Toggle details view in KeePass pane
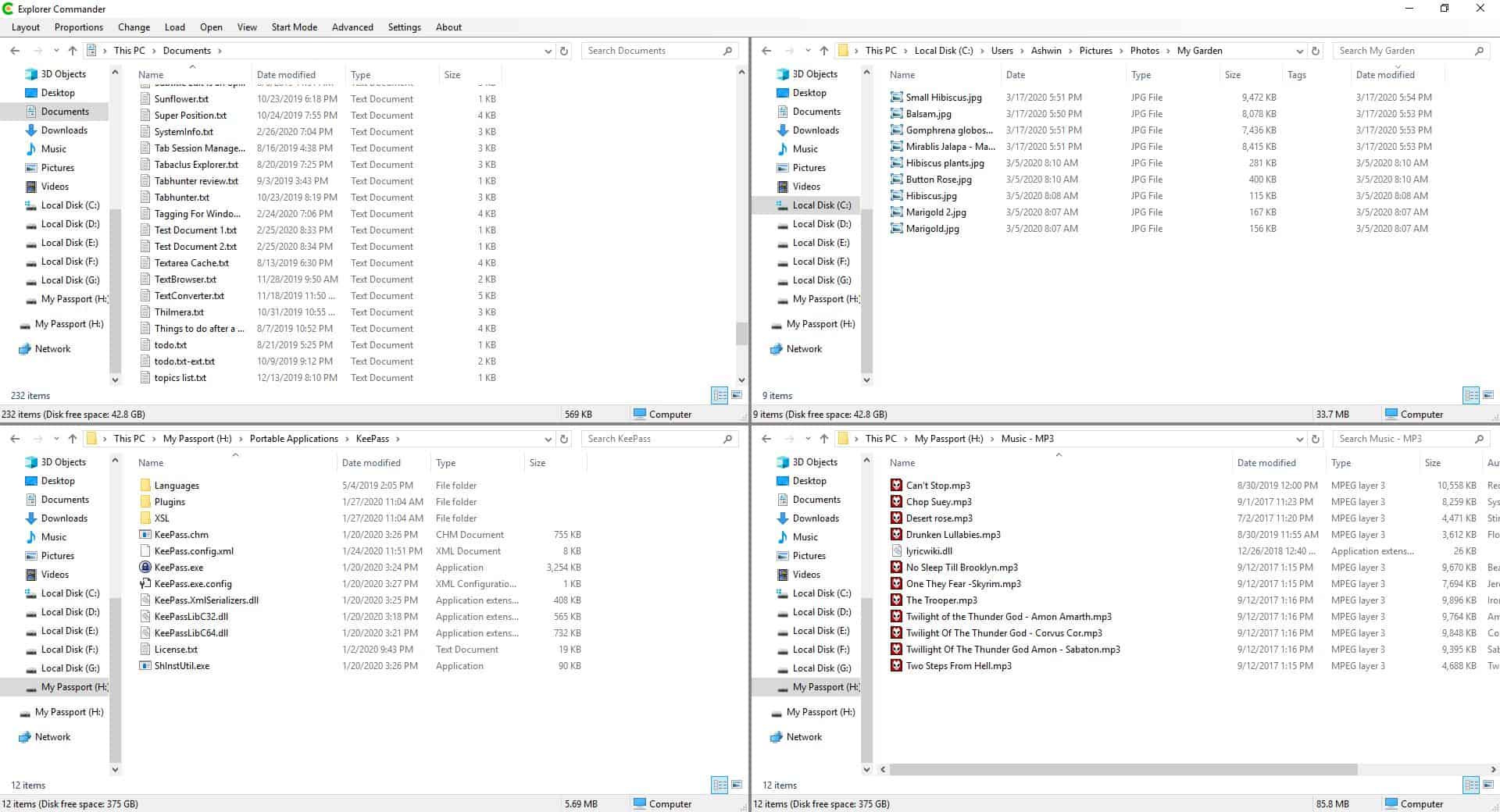1500x812 pixels. click(720, 785)
